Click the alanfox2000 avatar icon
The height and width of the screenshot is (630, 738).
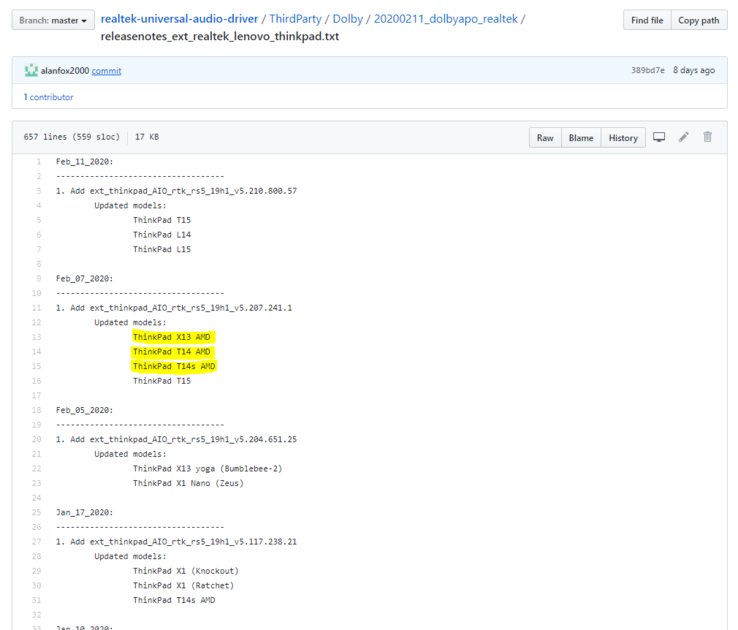click(x=31, y=70)
